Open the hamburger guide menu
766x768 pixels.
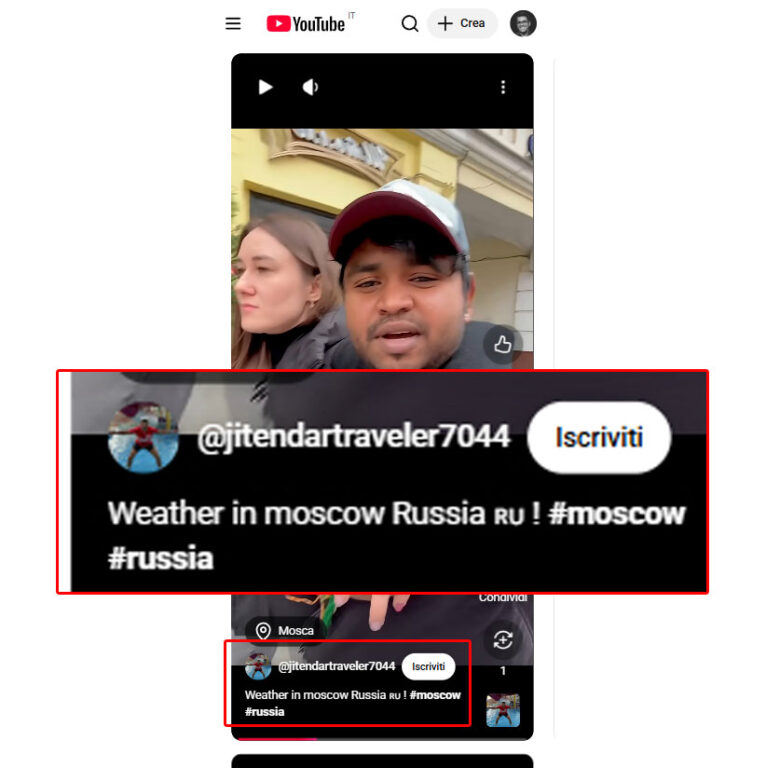[233, 24]
